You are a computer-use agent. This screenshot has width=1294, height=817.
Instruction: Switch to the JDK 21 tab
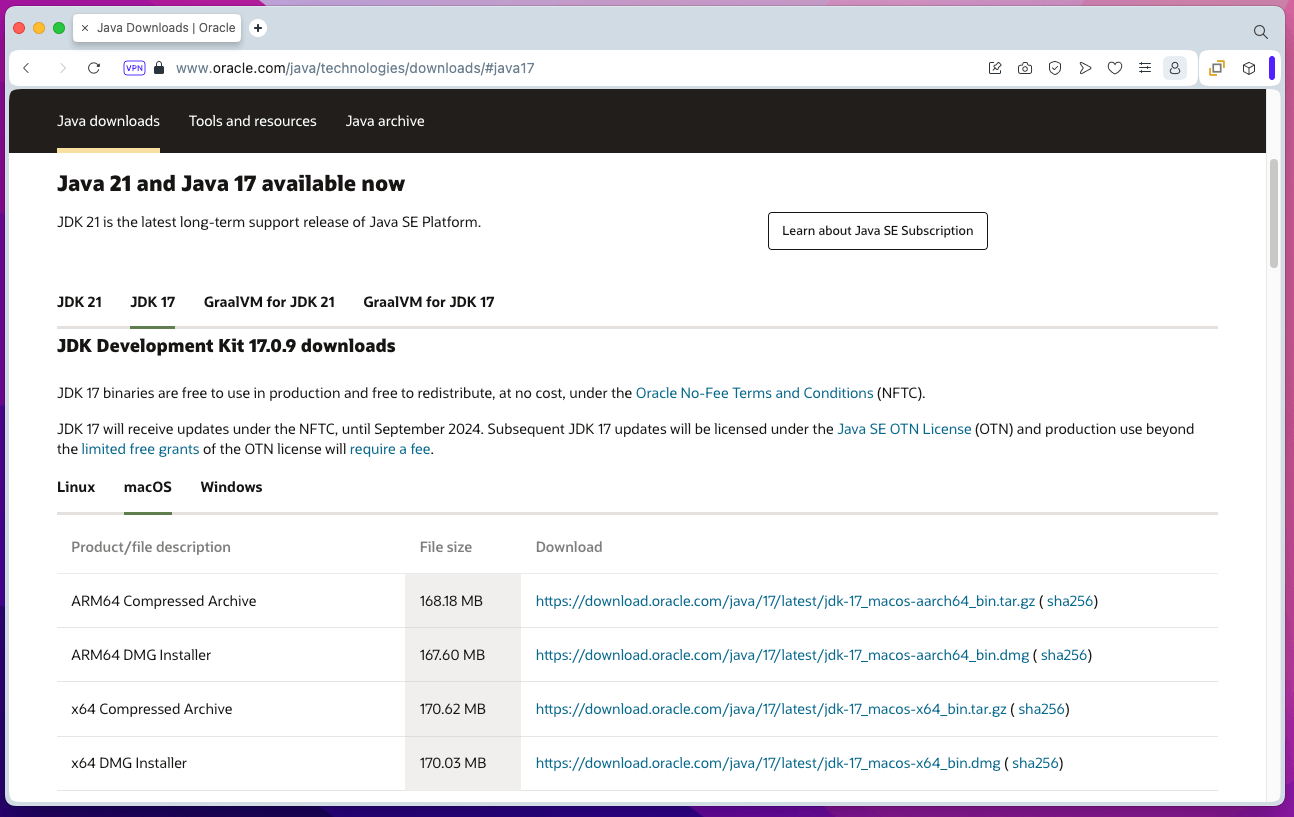(x=79, y=302)
